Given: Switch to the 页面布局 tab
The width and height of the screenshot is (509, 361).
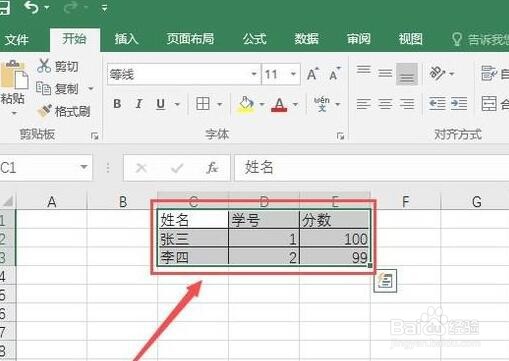Looking at the screenshot, I should tap(190, 39).
